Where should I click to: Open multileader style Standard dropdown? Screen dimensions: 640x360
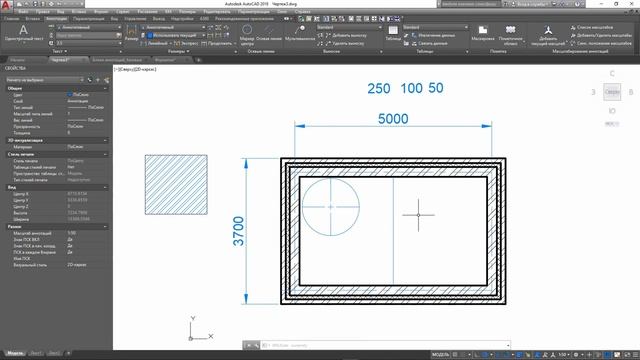coord(349,27)
